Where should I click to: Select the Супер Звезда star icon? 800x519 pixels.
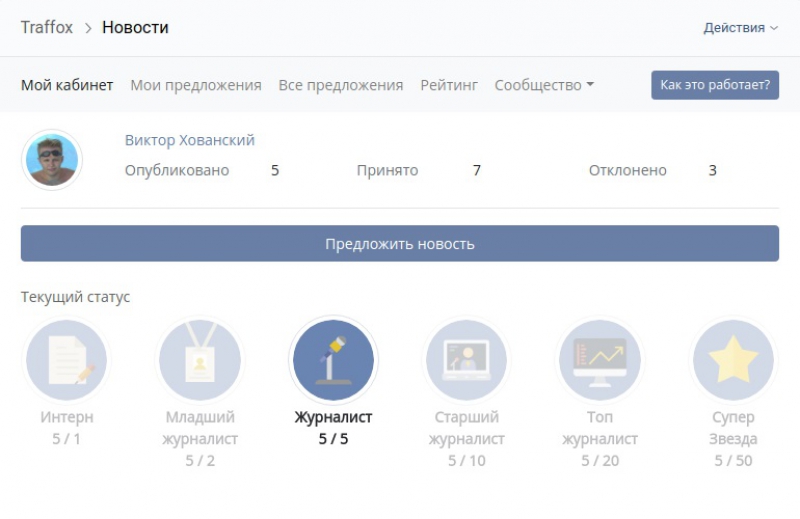733,360
